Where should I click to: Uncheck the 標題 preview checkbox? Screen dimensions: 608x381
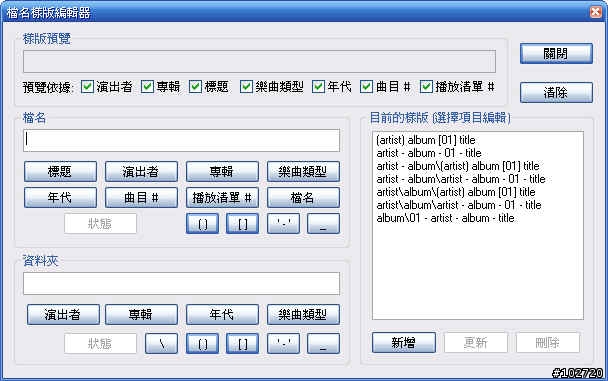click(195, 86)
